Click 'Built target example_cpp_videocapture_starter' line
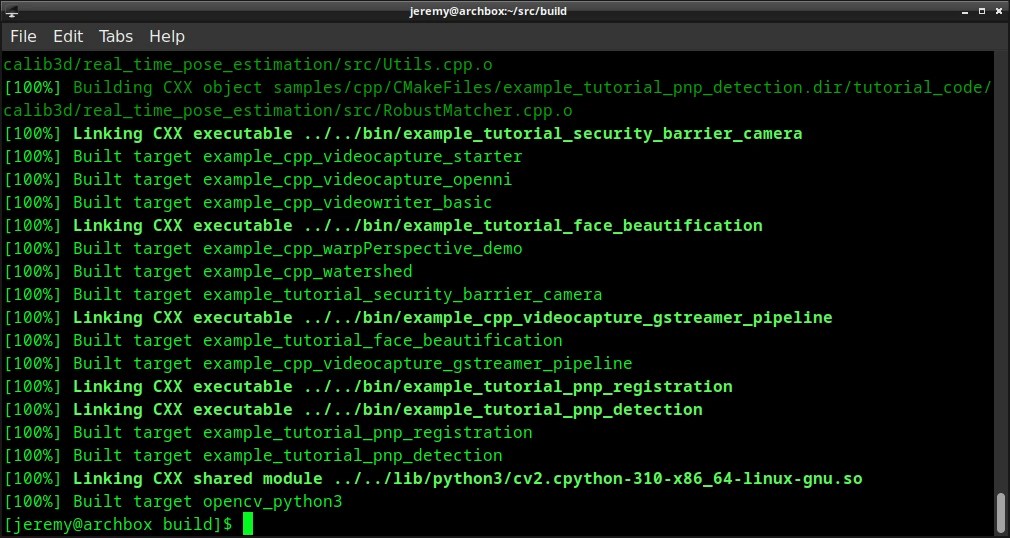This screenshot has height=538, width=1010. [263, 157]
